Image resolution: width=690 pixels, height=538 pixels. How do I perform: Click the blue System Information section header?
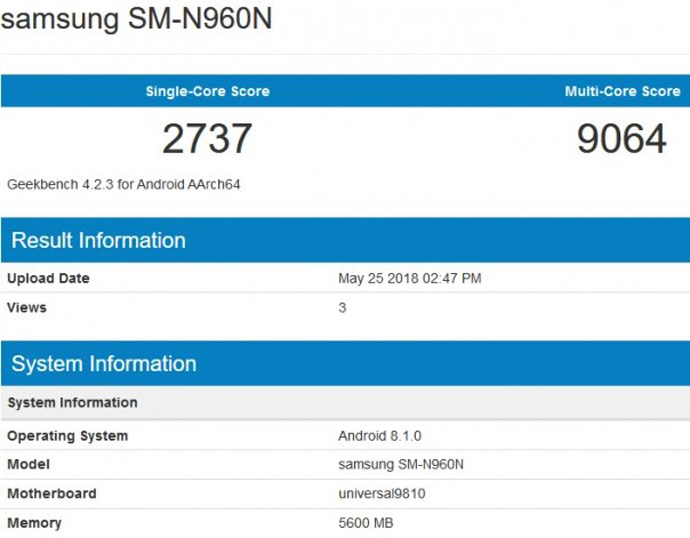(x=104, y=363)
